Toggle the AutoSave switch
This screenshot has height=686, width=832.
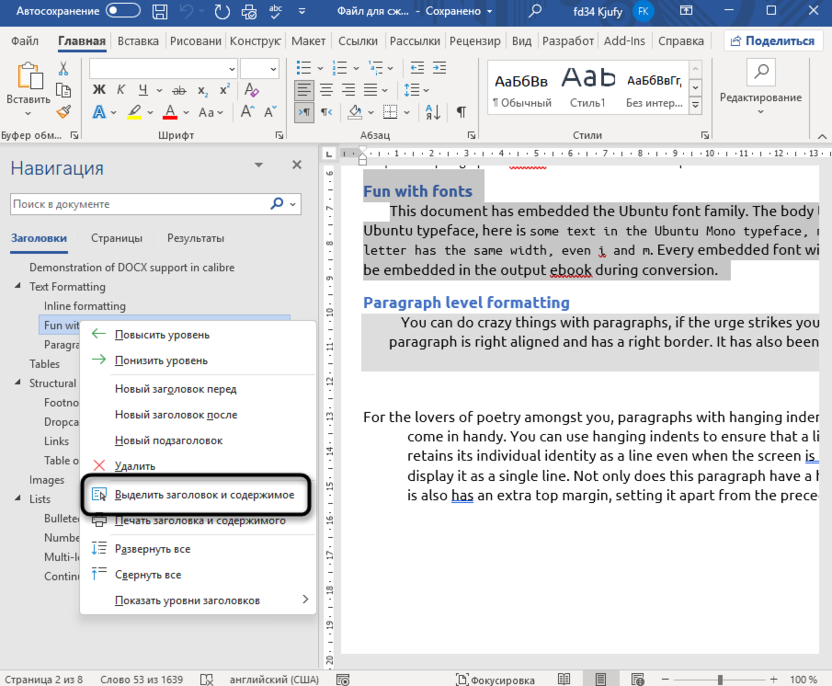123,11
